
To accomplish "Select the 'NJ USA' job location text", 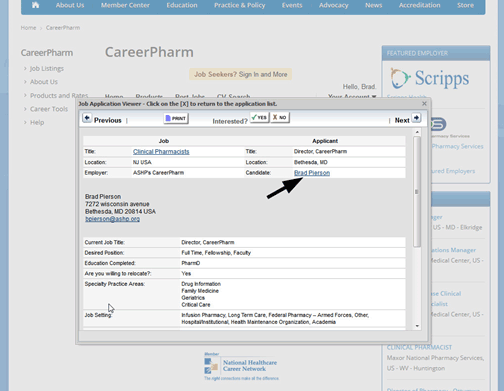I will [x=142, y=162].
